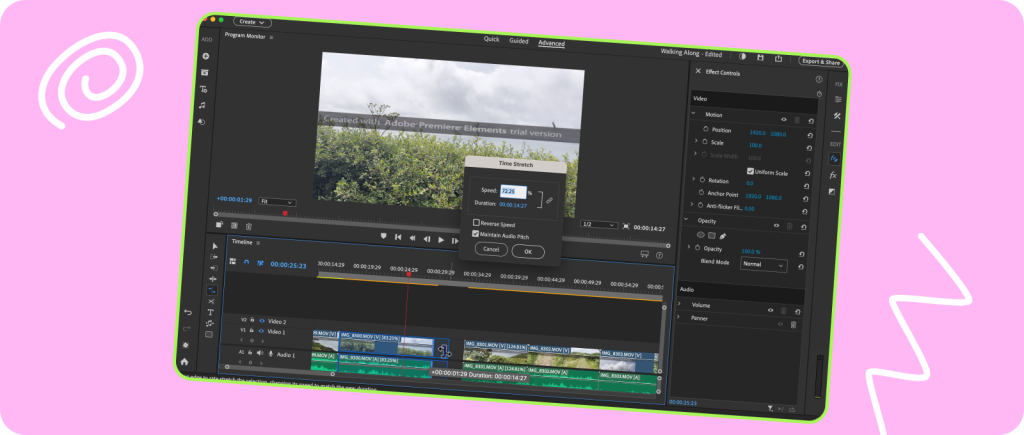This screenshot has width=1024, height=435.
Task: Expand the Volume audio effect
Action: pos(679,304)
